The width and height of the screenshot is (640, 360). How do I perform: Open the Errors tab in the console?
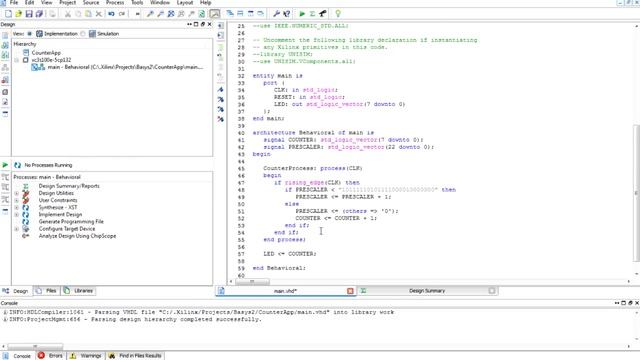click(51, 356)
